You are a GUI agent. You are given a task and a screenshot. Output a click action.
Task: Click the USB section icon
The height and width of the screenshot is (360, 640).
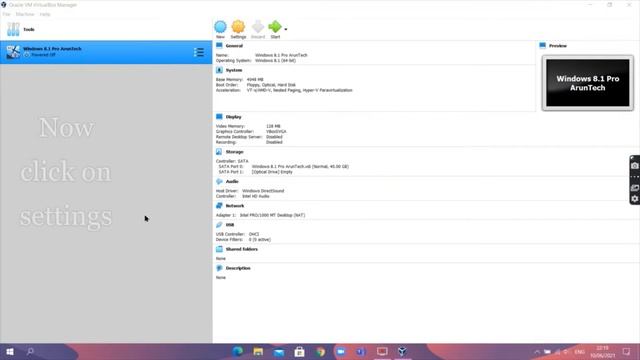[219, 225]
